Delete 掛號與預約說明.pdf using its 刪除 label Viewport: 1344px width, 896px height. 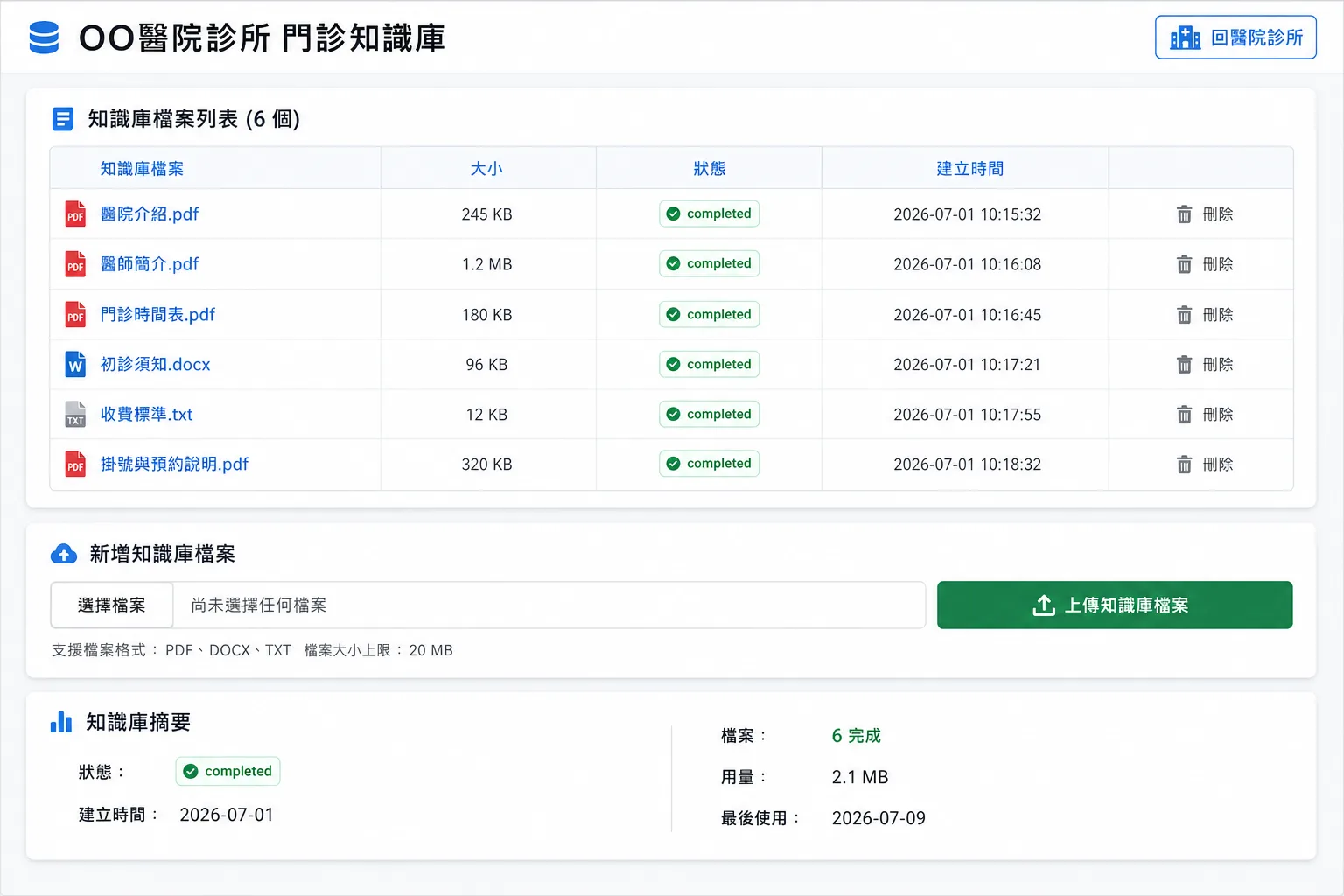(1218, 465)
